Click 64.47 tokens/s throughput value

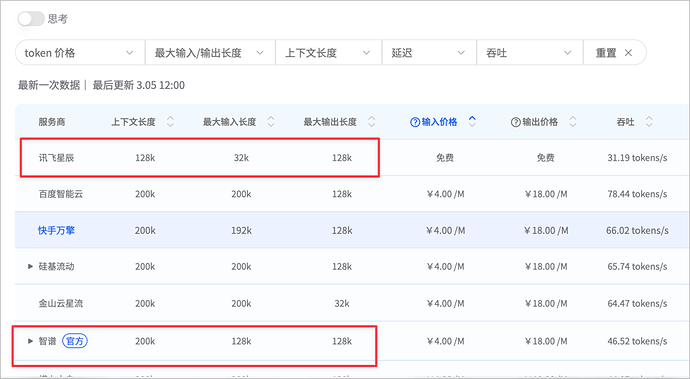[637, 304]
